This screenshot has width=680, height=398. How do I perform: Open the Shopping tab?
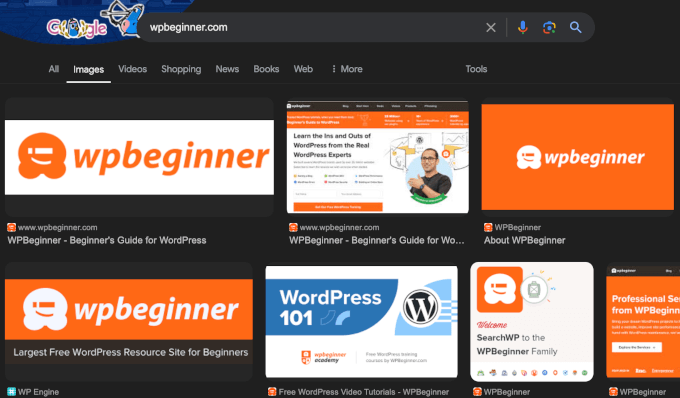(181, 69)
